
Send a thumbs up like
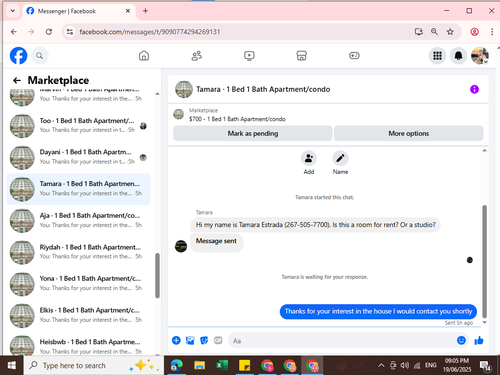tap(479, 340)
